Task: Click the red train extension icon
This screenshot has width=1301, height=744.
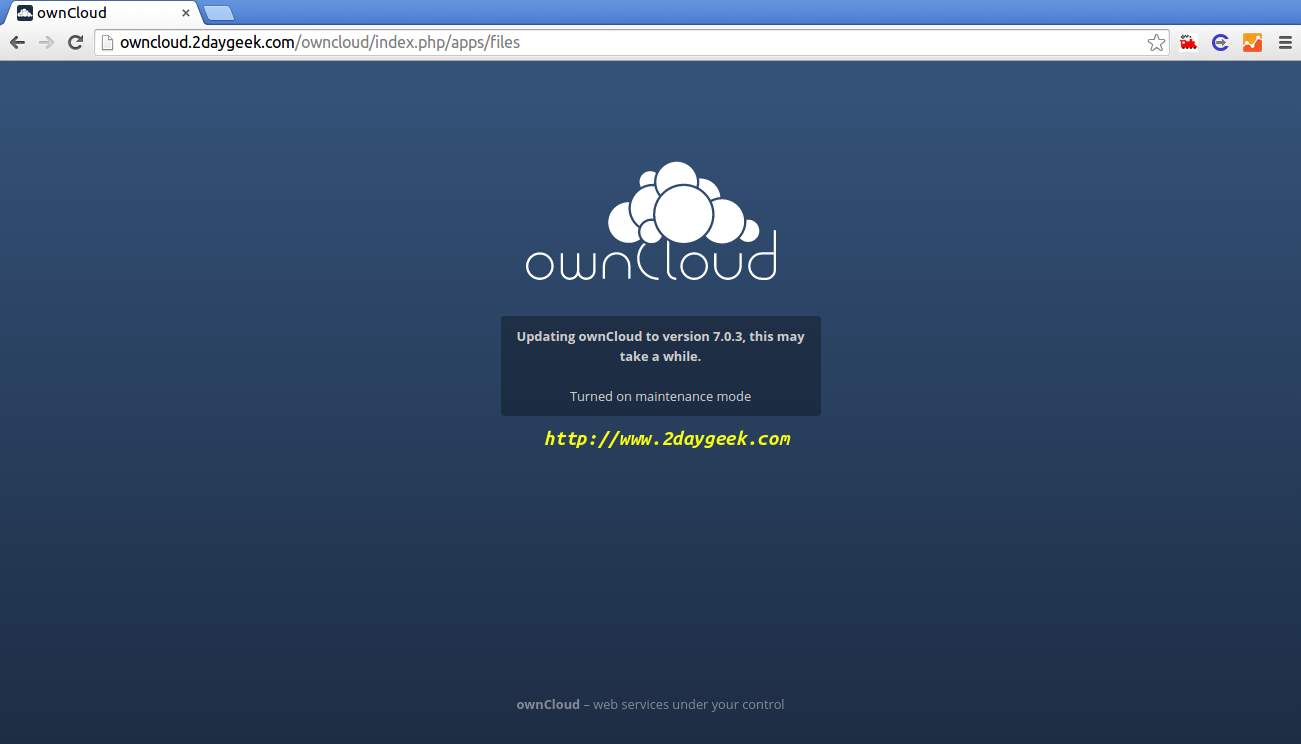Action: point(1188,42)
